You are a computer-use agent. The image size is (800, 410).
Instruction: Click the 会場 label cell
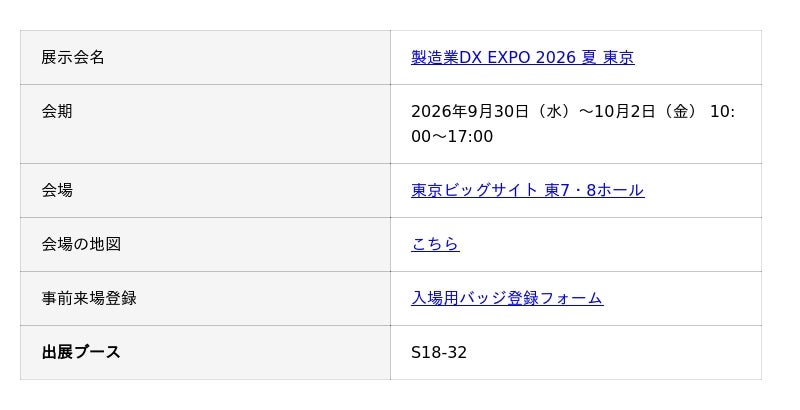[x=206, y=191]
